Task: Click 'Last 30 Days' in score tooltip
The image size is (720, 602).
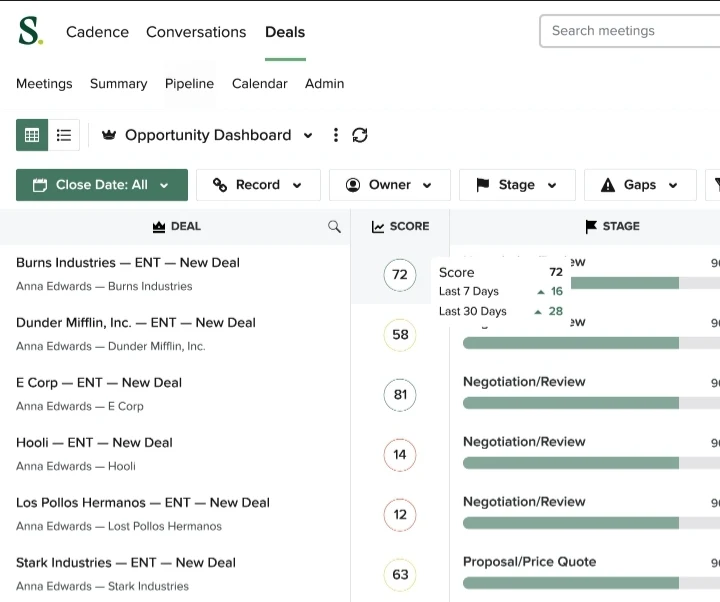Action: (x=472, y=311)
